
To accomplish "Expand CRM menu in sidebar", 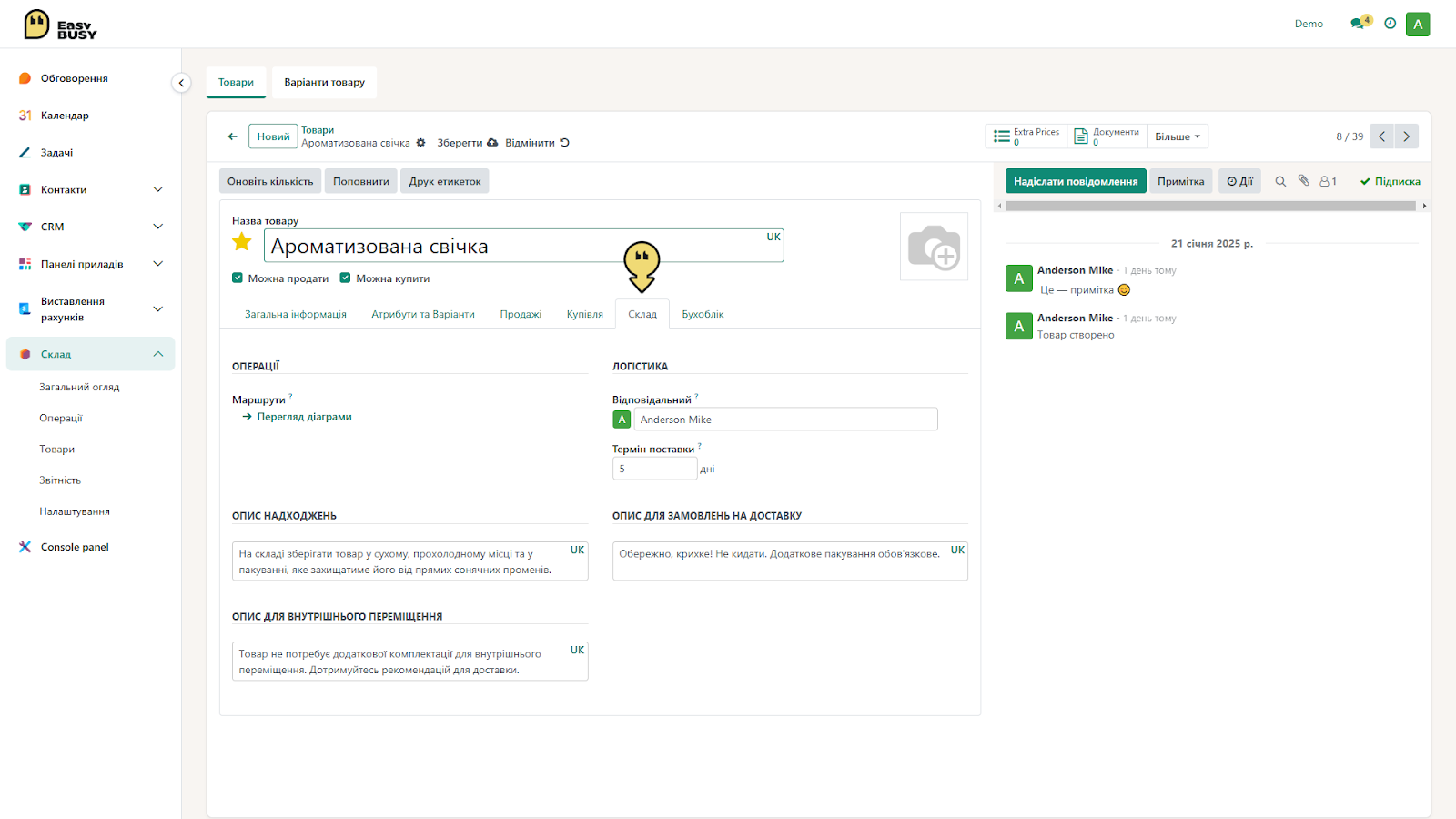I will pos(158,227).
